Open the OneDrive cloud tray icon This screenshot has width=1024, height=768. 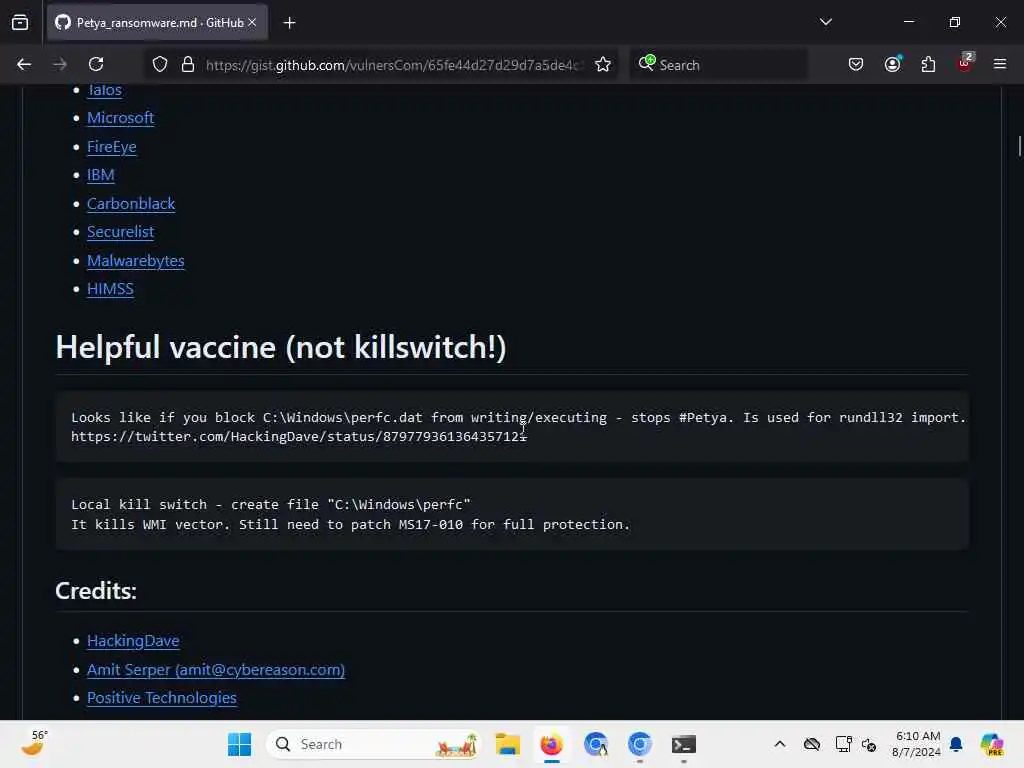812,744
